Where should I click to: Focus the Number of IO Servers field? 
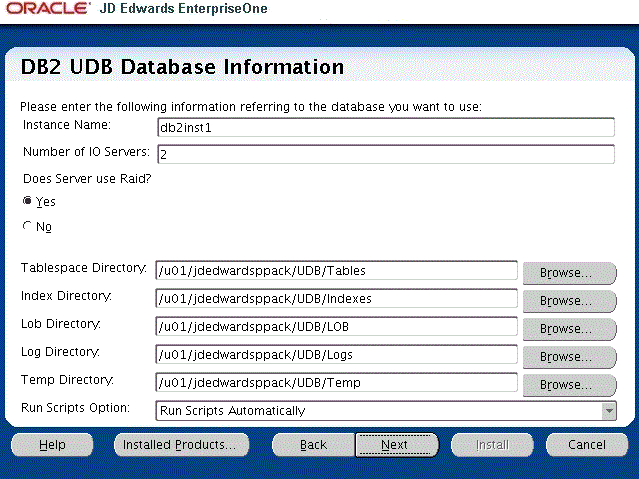[x=386, y=155]
